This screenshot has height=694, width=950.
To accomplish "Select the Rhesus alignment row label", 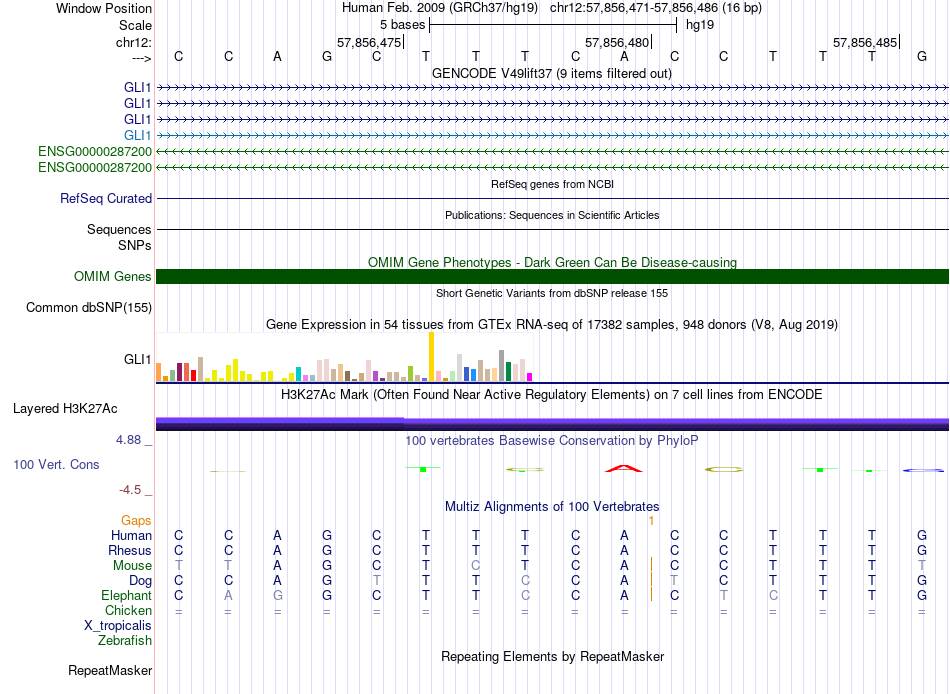I will point(130,550).
